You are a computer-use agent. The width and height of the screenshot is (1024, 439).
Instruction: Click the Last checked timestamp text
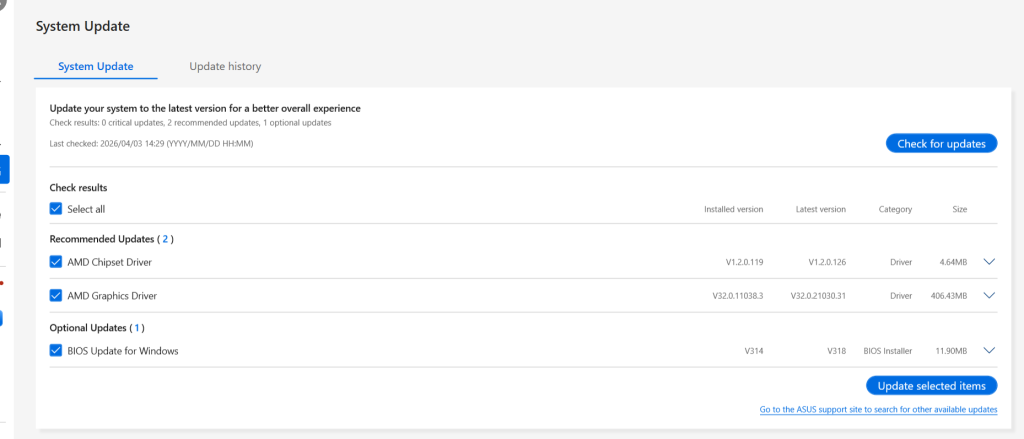151,144
